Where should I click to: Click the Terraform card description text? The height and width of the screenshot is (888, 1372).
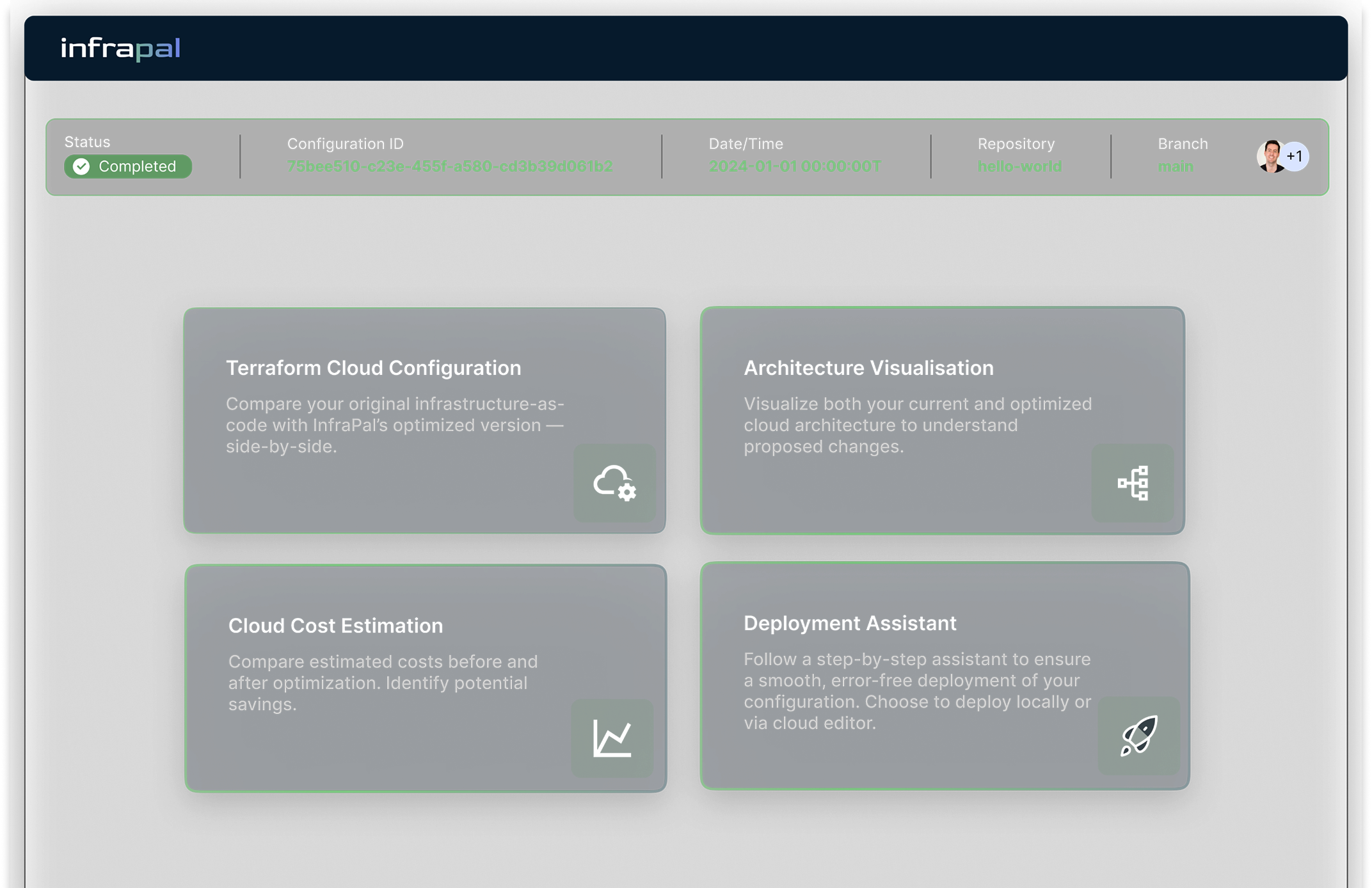[395, 425]
